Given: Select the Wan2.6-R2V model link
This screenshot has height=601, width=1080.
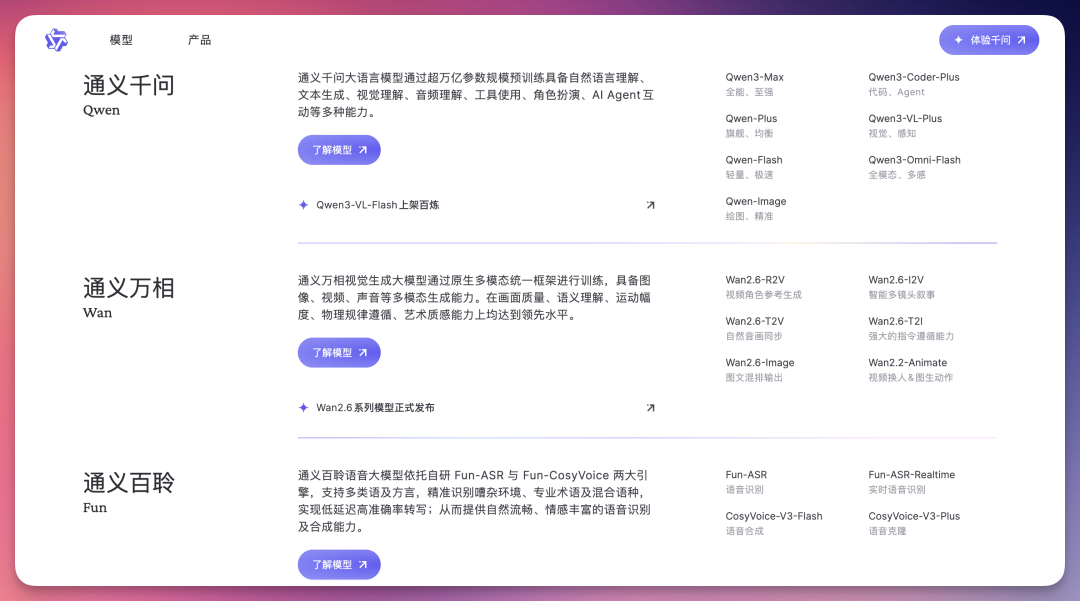Looking at the screenshot, I should point(755,280).
